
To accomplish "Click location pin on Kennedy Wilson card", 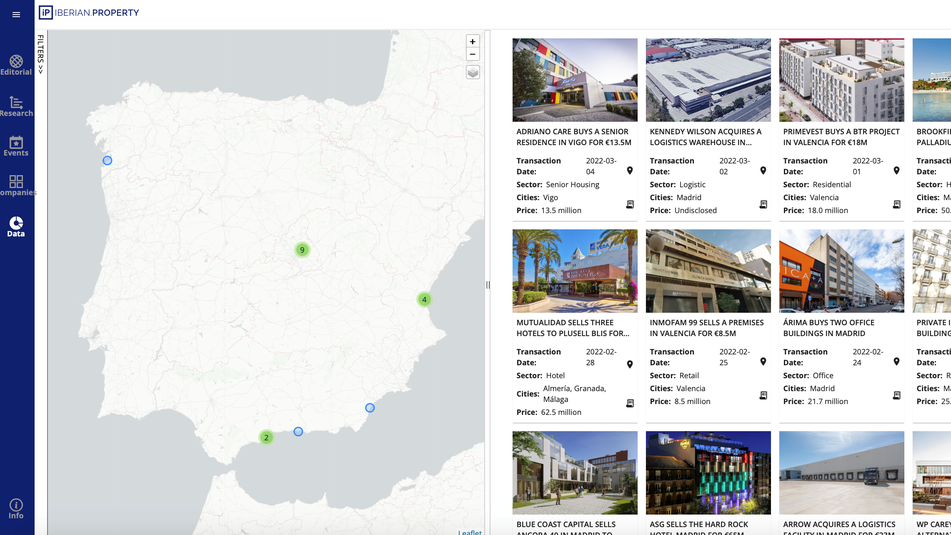I will coord(763,171).
